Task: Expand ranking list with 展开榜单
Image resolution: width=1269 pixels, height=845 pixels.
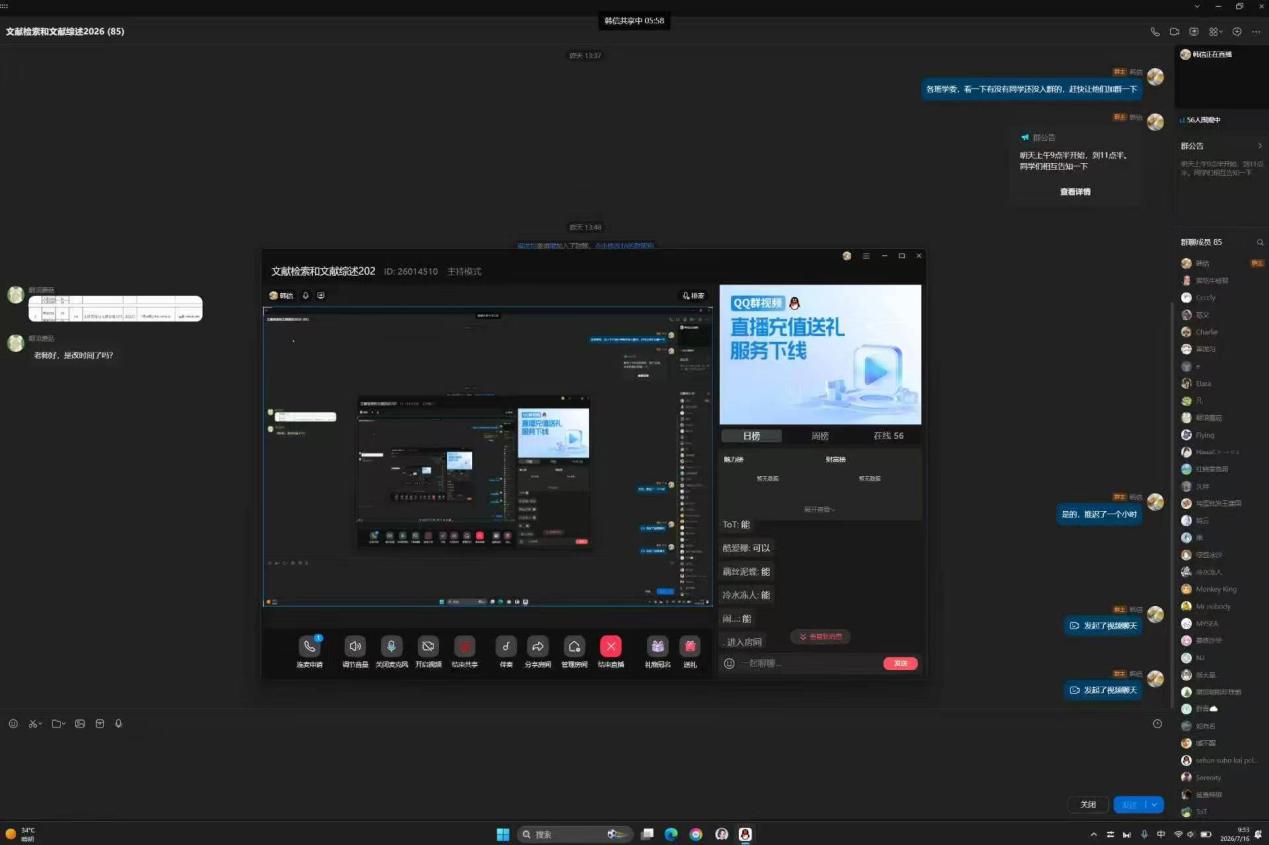Action: click(x=819, y=510)
